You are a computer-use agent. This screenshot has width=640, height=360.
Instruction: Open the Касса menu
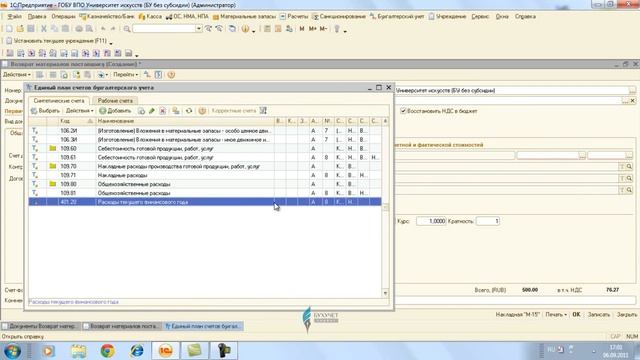click(150, 16)
